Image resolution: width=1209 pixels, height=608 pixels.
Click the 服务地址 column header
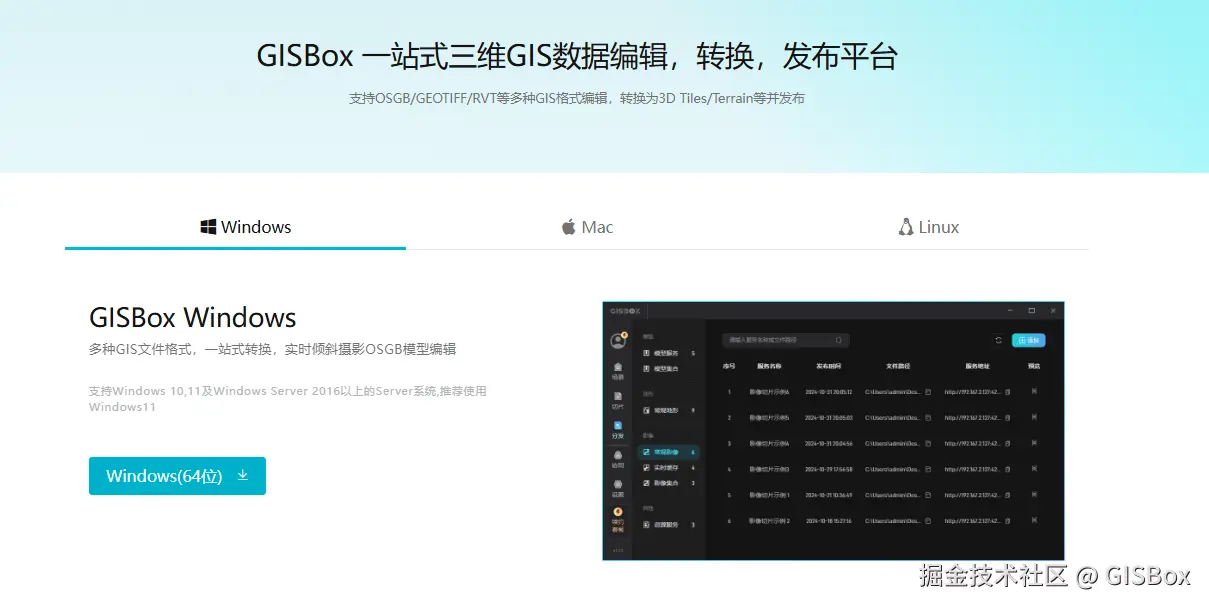(977, 366)
